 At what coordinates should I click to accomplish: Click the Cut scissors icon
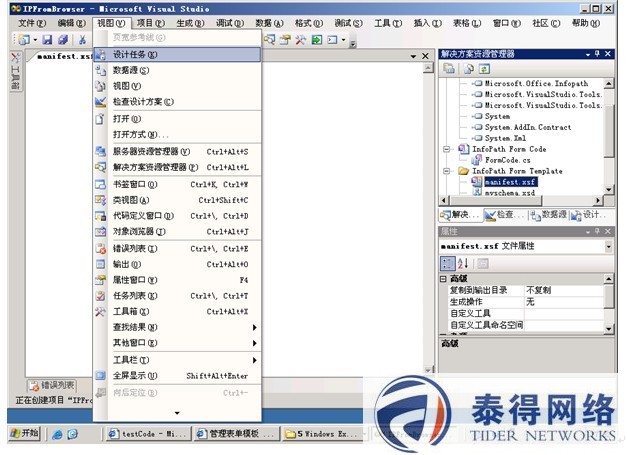pos(82,40)
